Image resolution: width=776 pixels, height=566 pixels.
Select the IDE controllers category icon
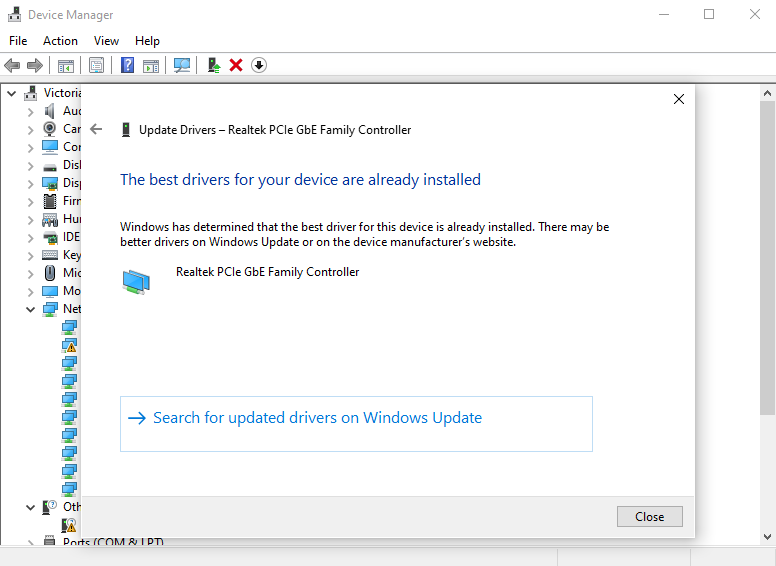pos(50,237)
